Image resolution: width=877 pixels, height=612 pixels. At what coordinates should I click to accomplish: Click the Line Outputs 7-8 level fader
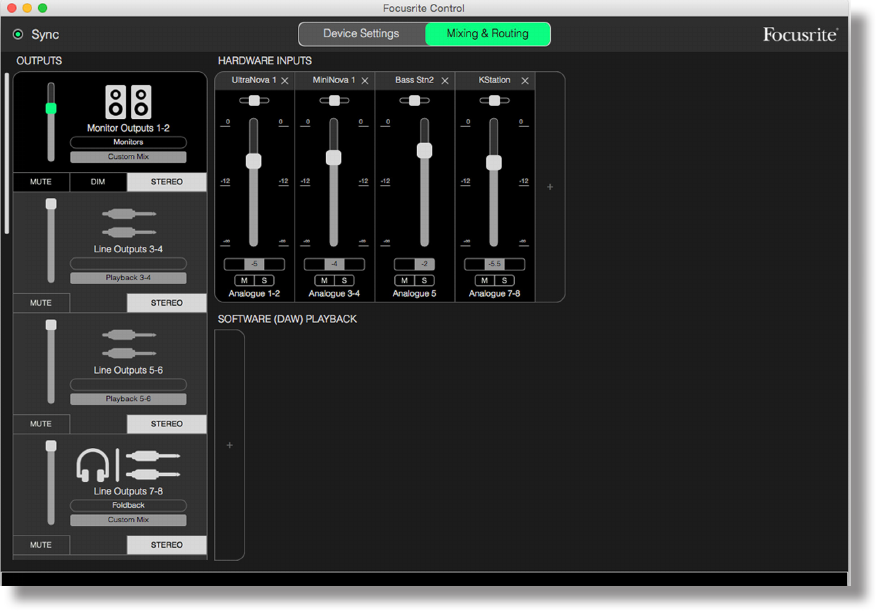(51, 446)
